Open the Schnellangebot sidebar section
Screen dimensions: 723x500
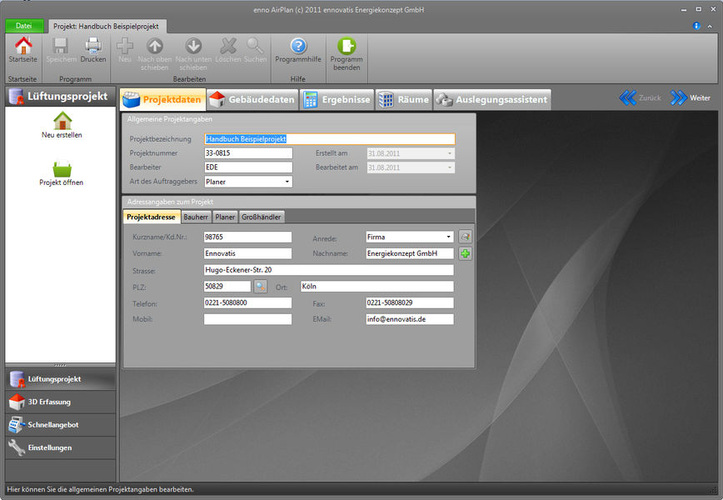point(54,425)
